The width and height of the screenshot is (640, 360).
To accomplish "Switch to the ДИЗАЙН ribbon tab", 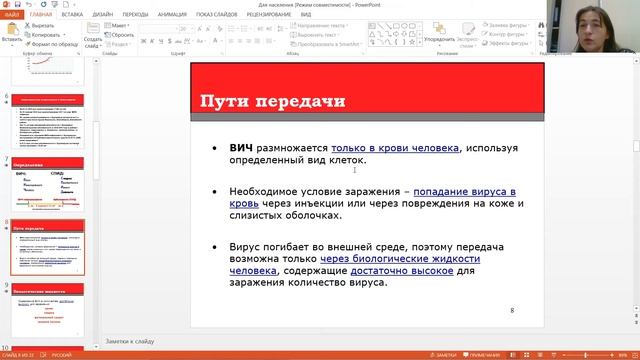I will (102, 15).
